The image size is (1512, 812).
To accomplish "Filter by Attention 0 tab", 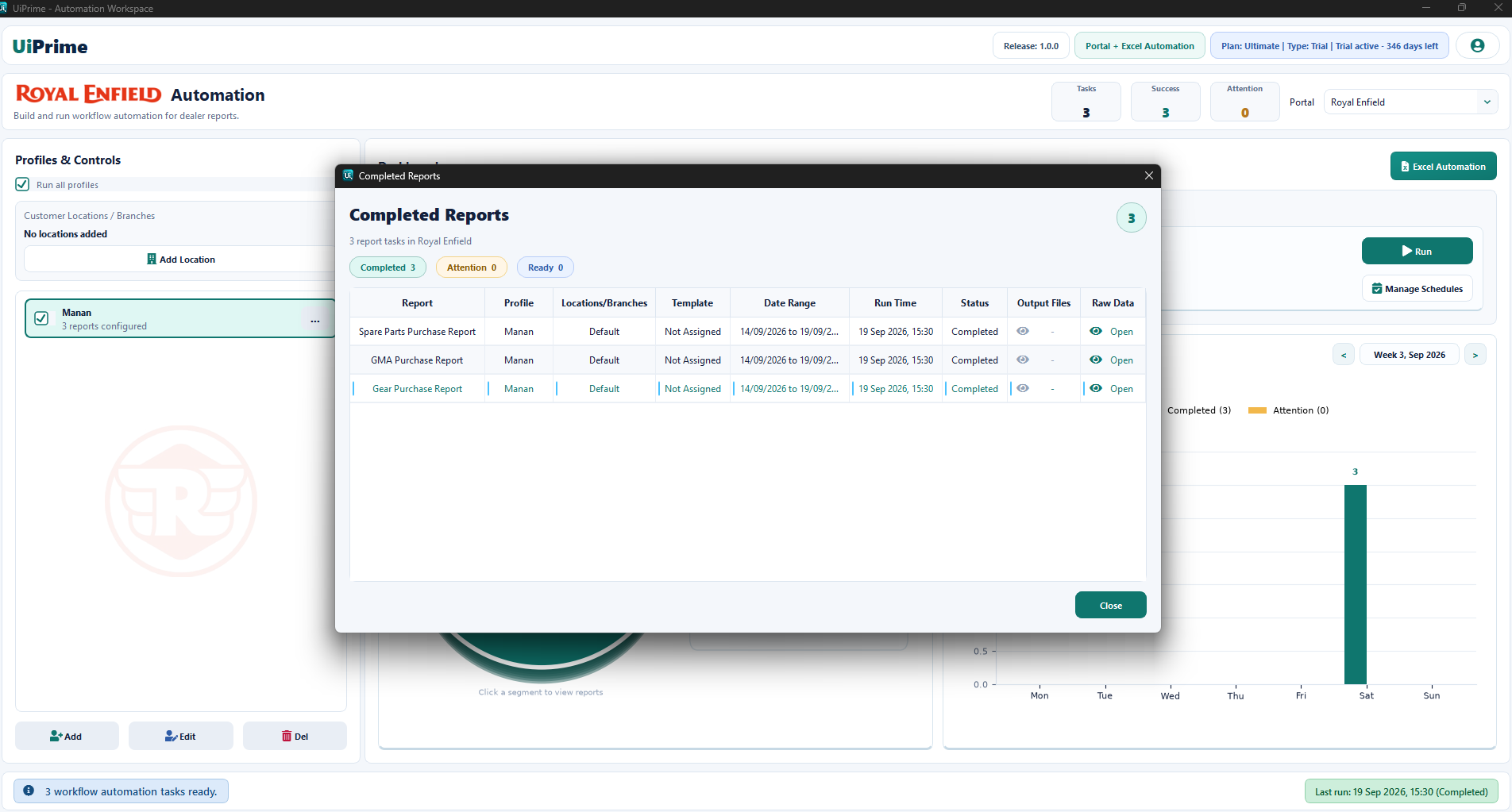I will click(x=472, y=267).
